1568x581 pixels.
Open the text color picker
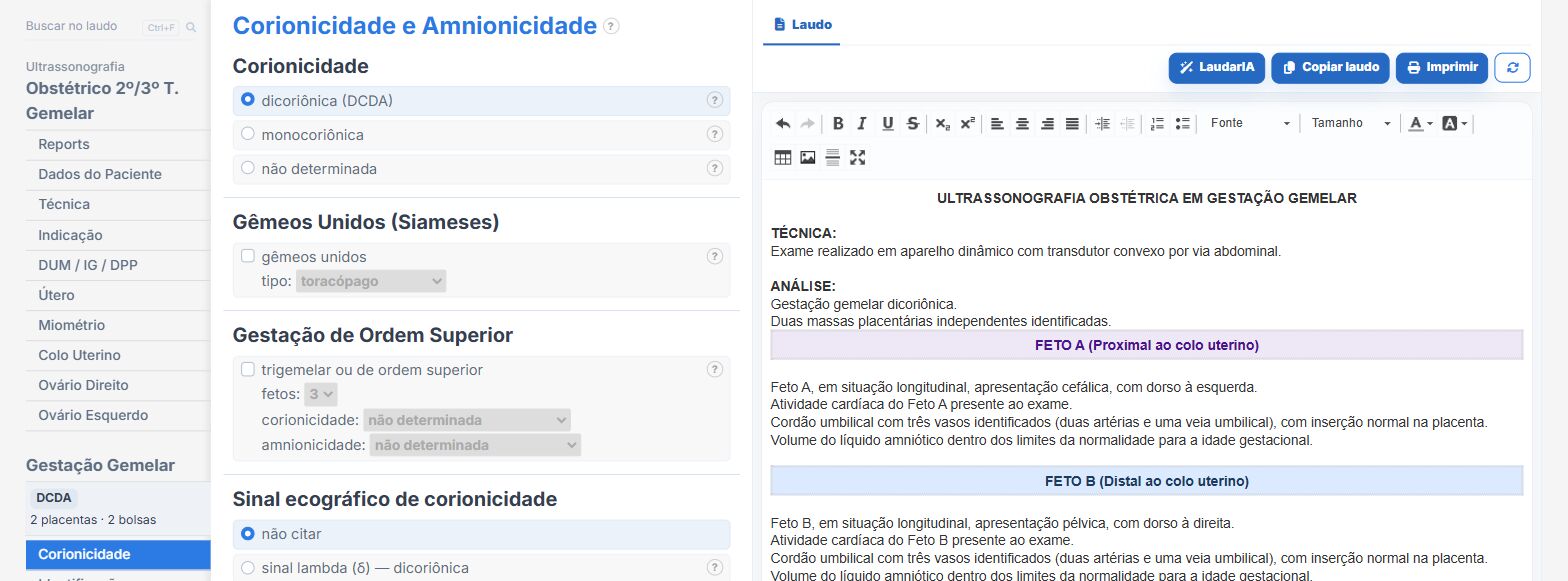[x=1420, y=123]
